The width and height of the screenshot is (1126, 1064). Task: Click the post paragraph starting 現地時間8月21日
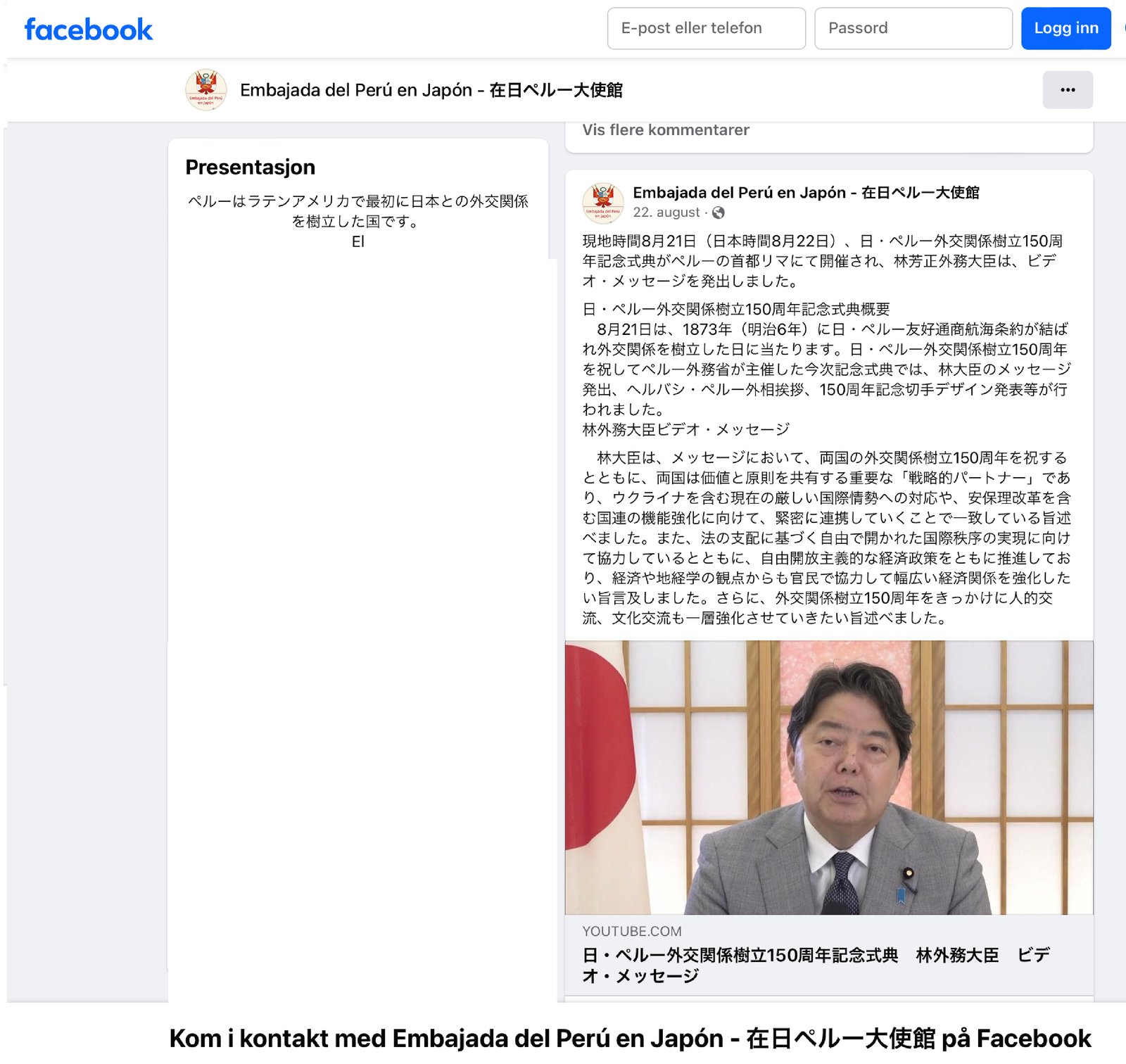pos(822,261)
